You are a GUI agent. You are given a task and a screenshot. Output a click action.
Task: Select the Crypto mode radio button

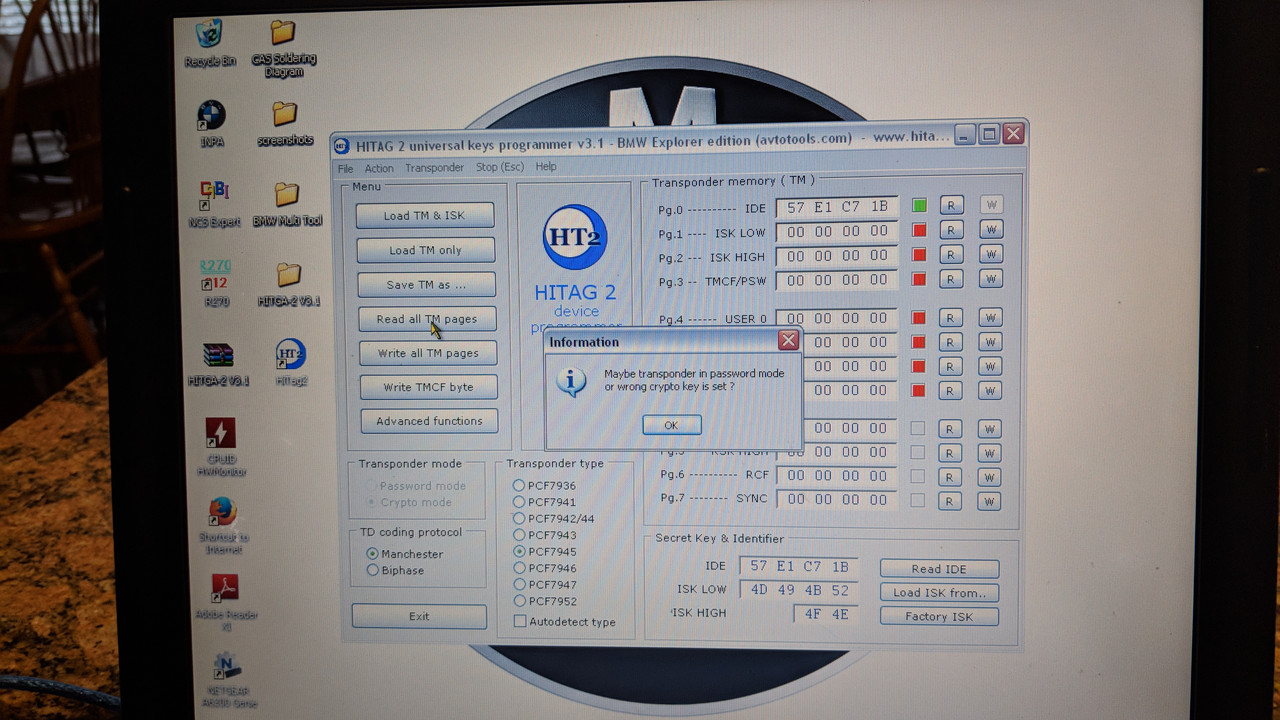coord(409,502)
